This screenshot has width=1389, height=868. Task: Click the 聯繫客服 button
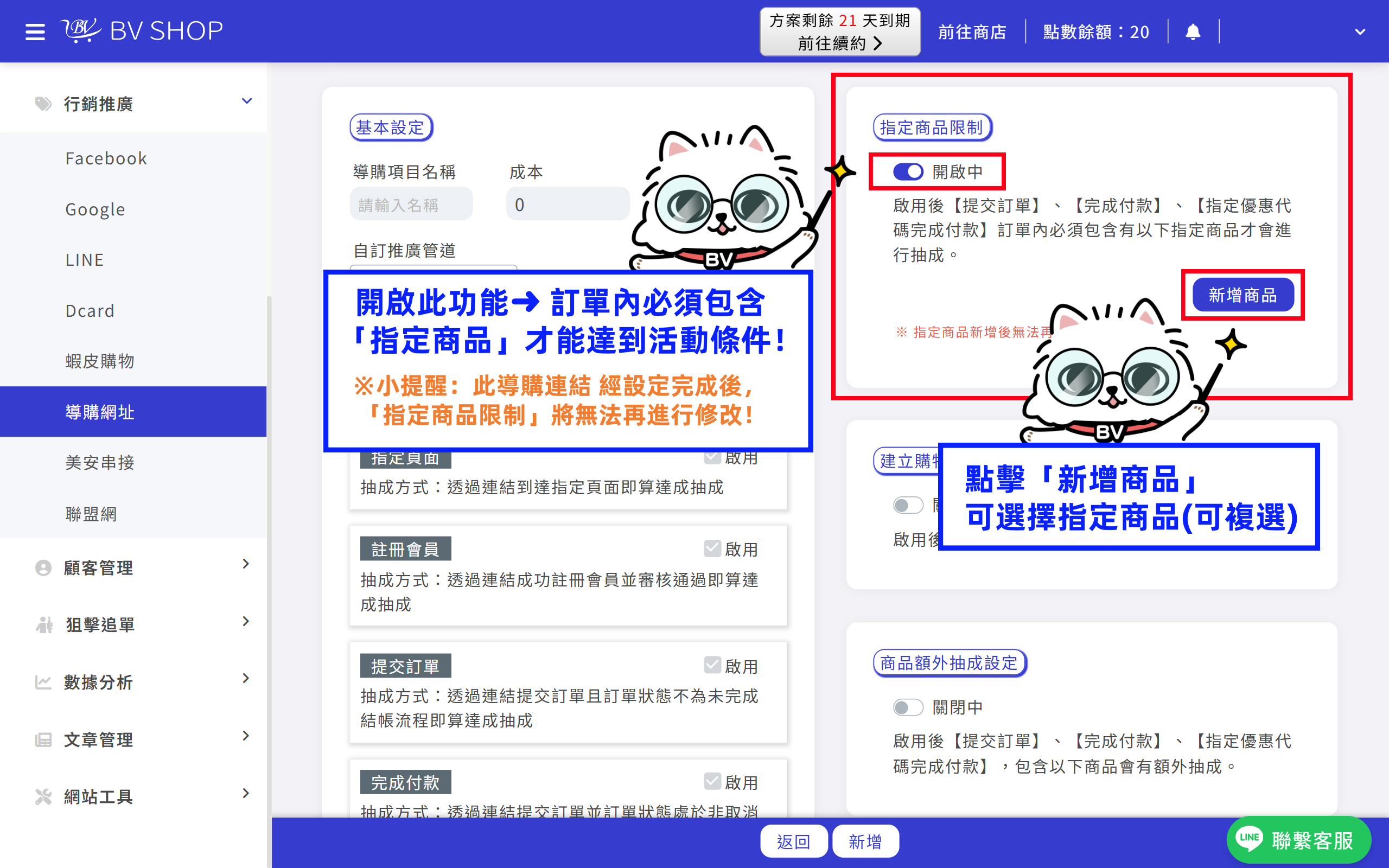point(1298,840)
